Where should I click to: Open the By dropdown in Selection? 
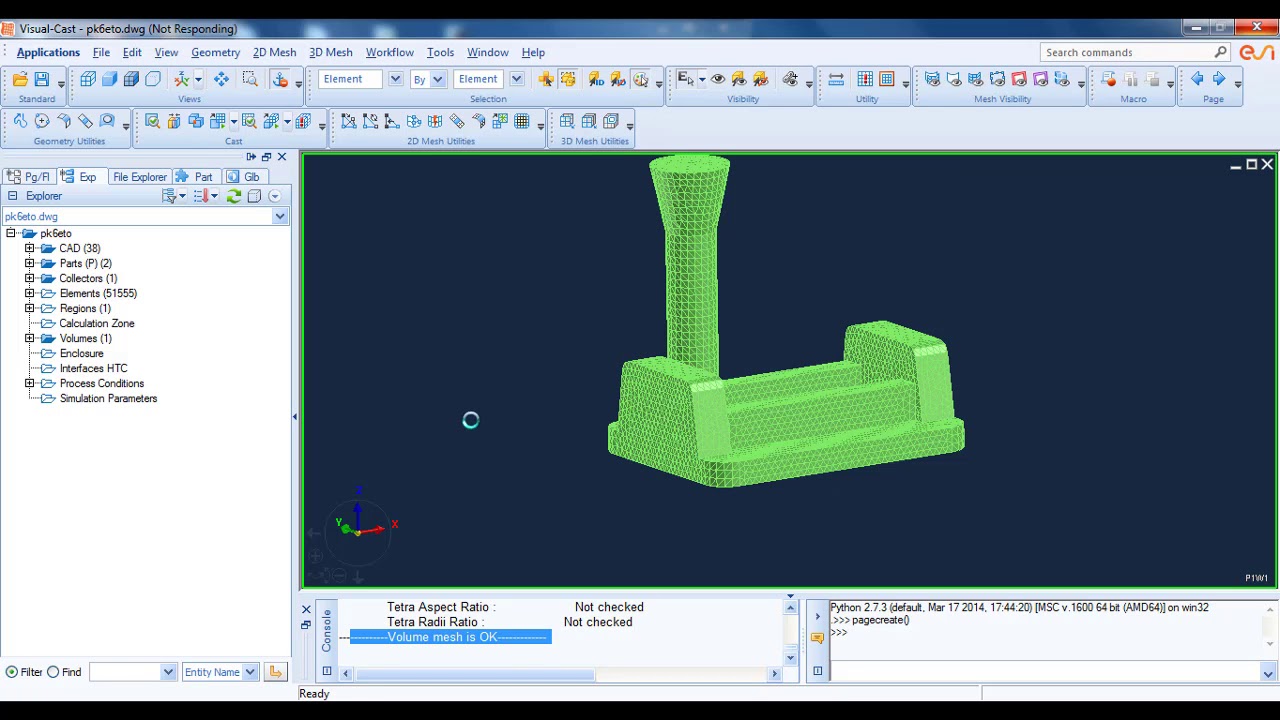(x=437, y=79)
